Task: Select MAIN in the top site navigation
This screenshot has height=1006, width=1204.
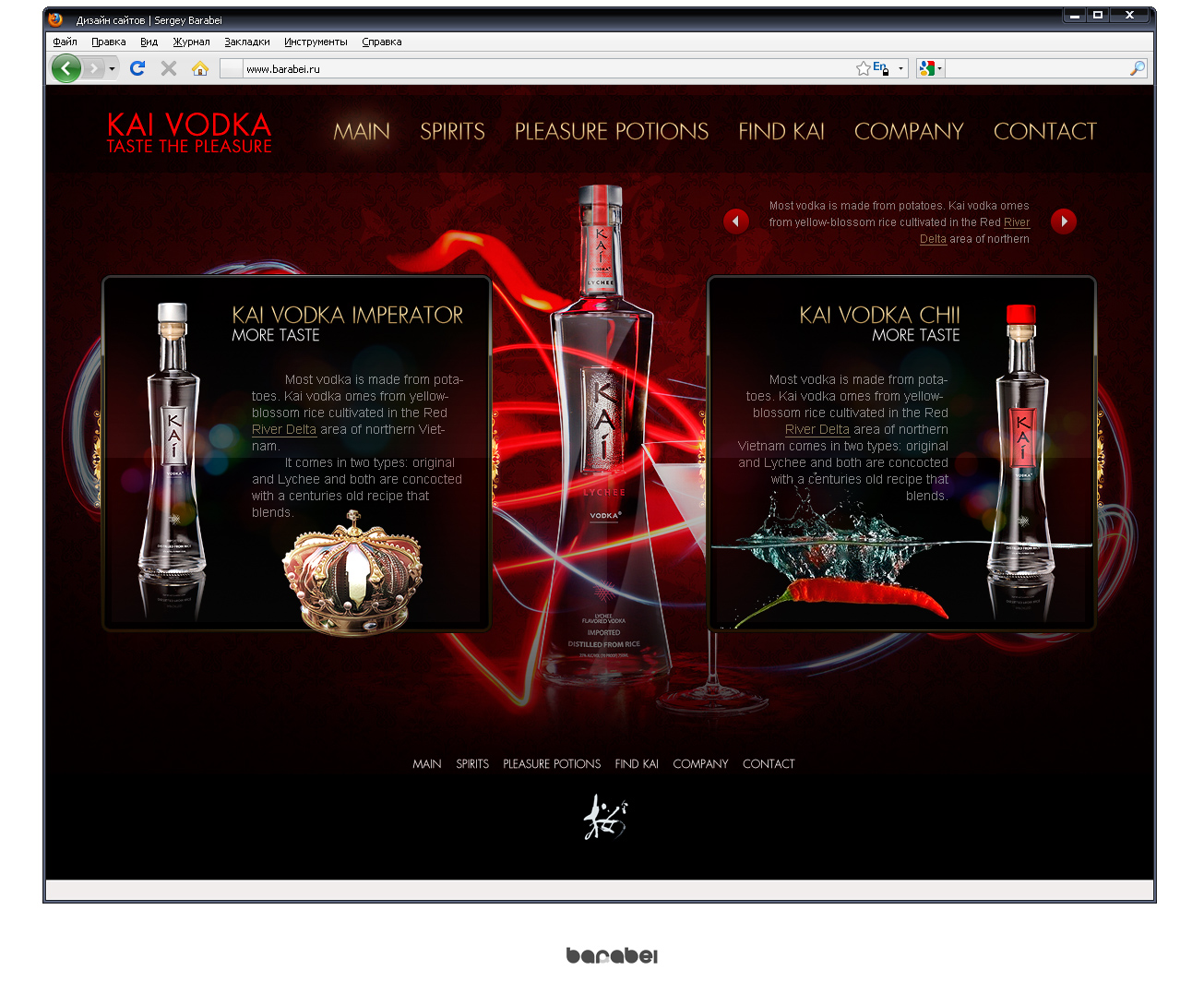Action: [362, 132]
